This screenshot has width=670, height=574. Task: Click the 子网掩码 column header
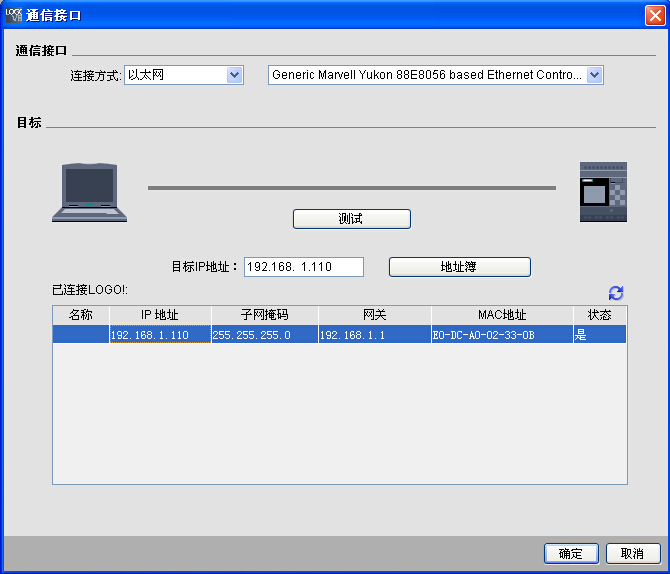[265, 315]
